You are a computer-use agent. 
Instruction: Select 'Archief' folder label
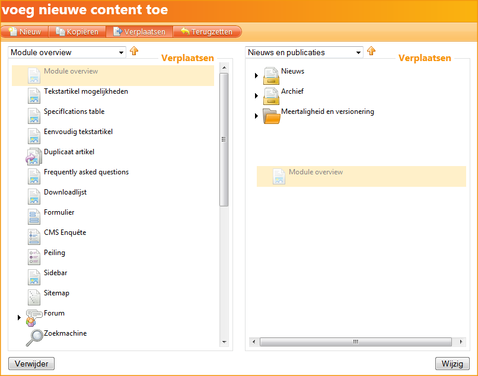pyautogui.click(x=292, y=91)
